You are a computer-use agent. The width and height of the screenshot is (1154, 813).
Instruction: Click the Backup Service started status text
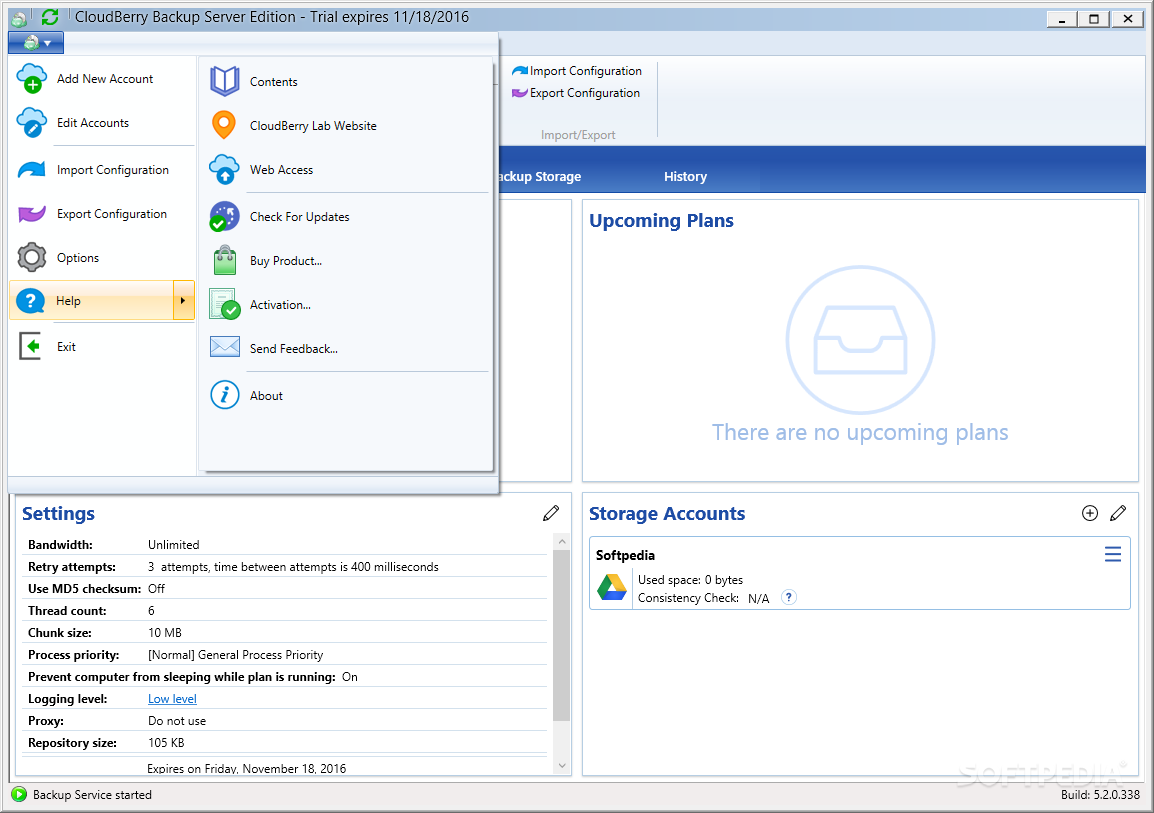pos(92,795)
